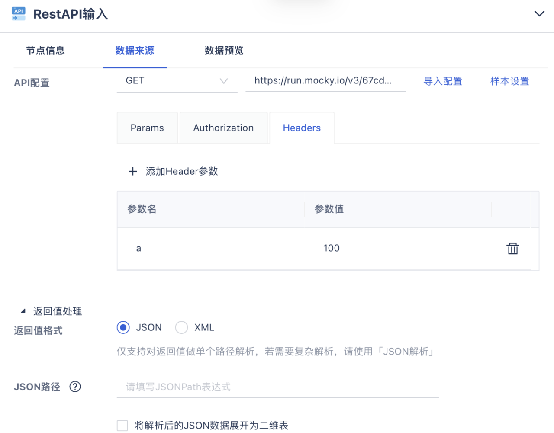This screenshot has height=433, width=554.
Task: Select the Params tab
Action: tap(147, 128)
